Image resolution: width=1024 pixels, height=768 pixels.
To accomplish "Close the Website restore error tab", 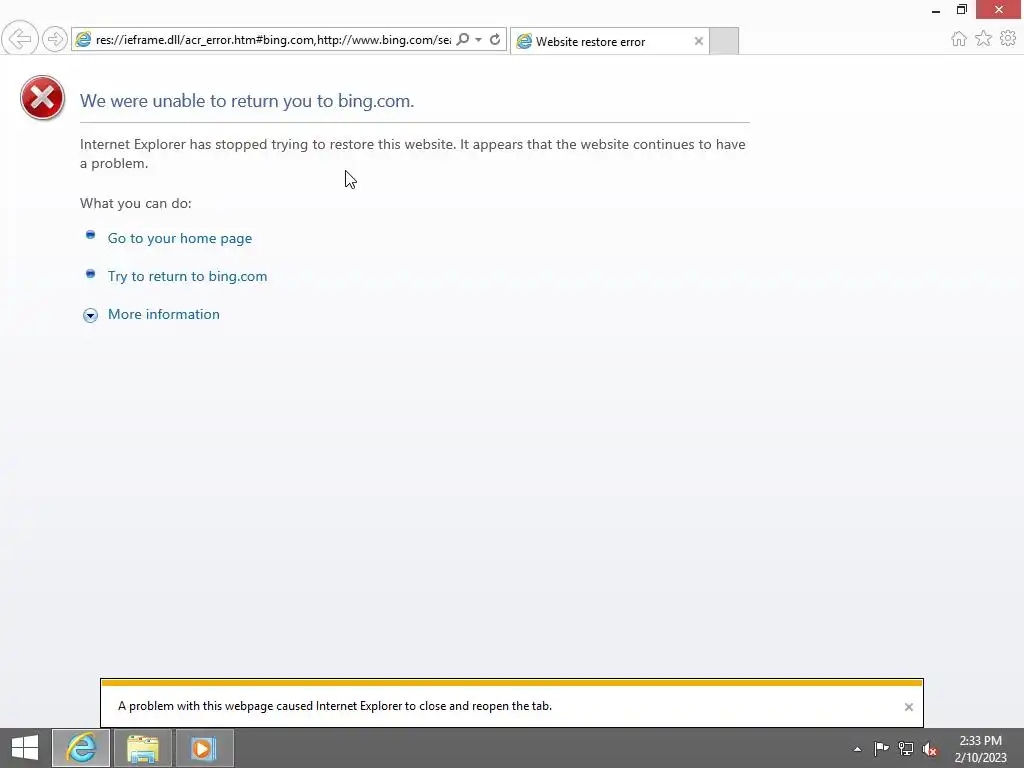I will pyautogui.click(x=699, y=41).
